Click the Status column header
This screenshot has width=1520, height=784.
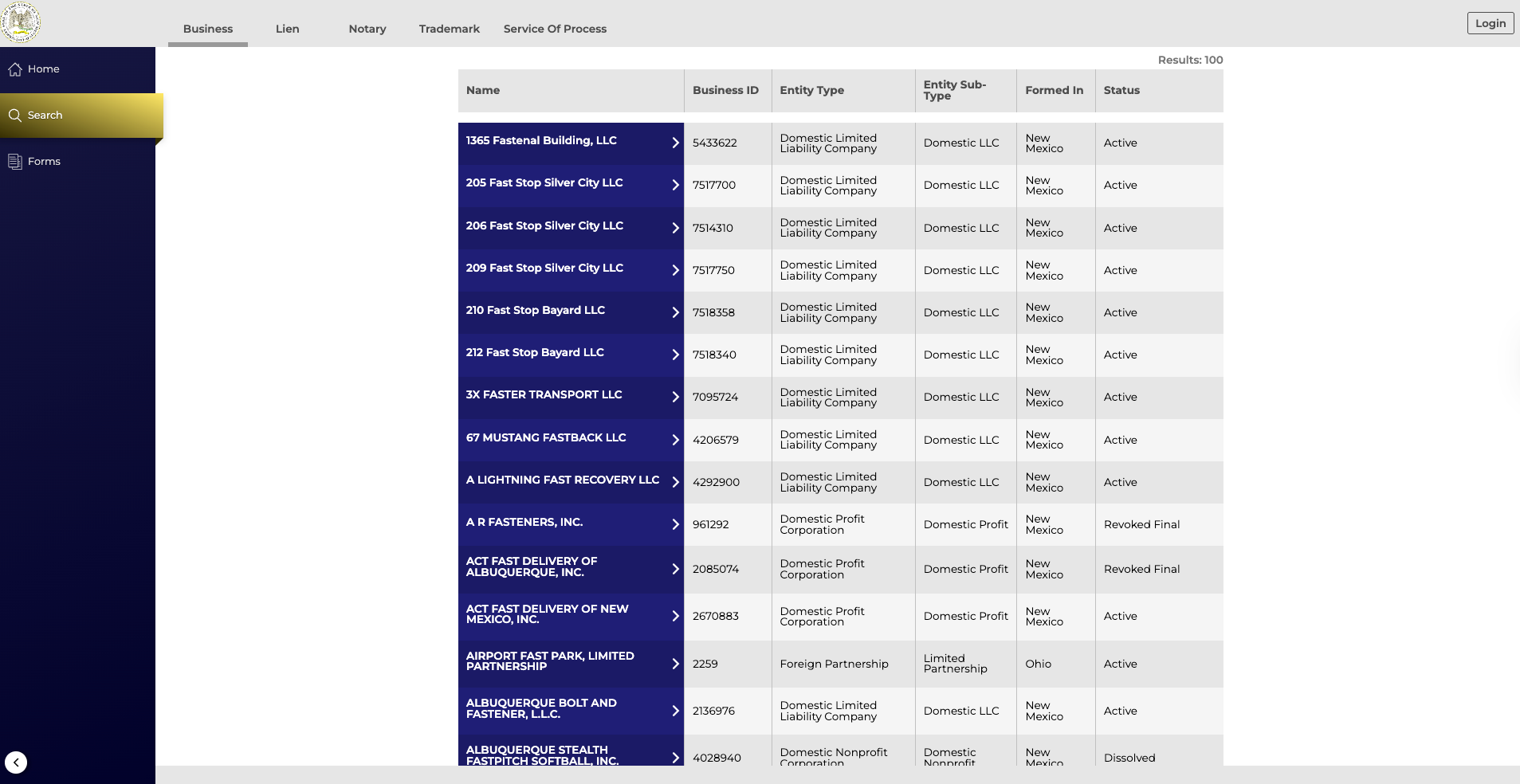(x=1121, y=91)
